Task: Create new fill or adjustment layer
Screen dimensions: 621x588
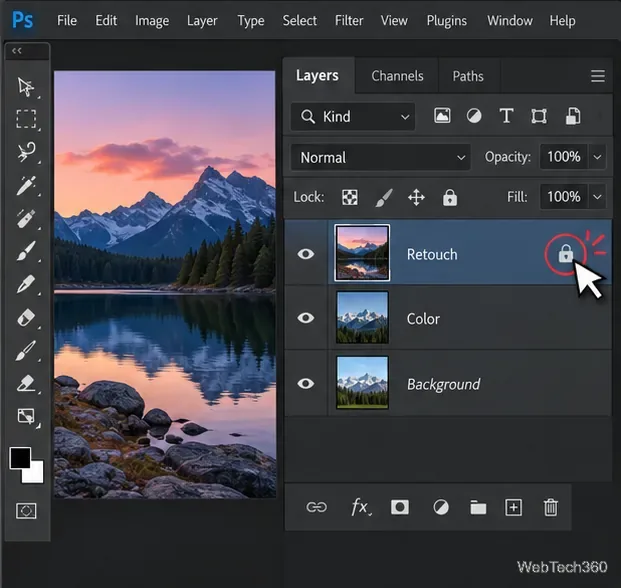Action: (441, 507)
